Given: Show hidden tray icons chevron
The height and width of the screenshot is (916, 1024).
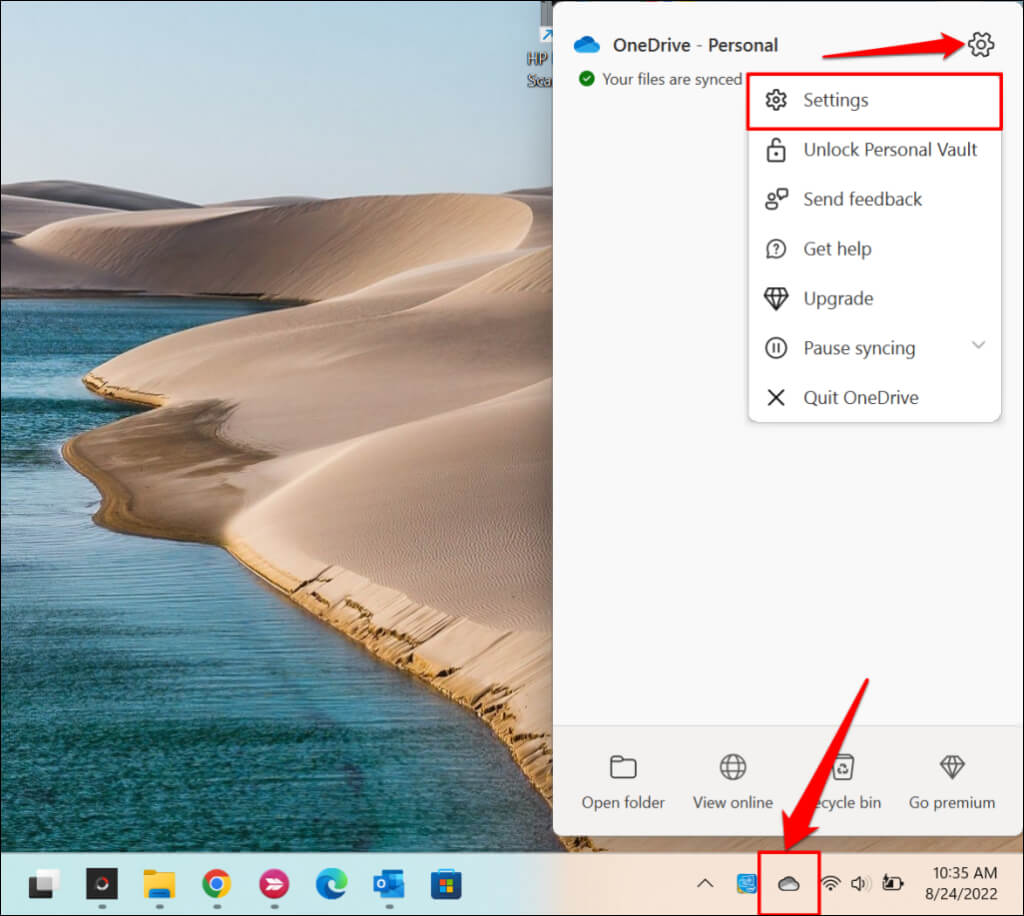Looking at the screenshot, I should 705,883.
